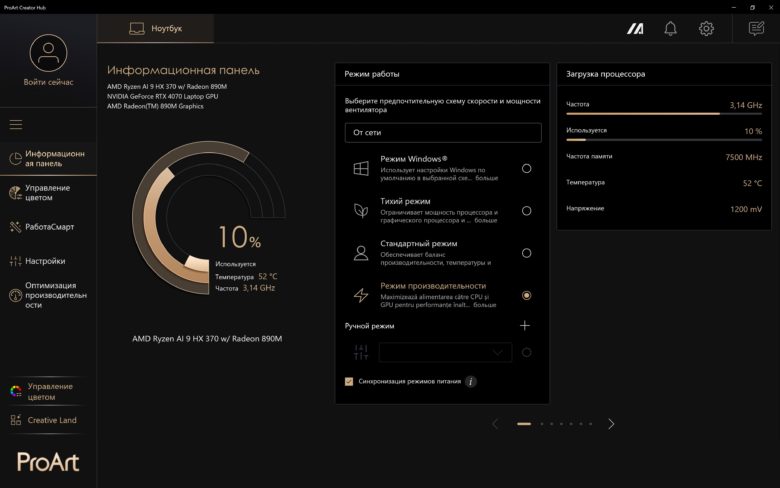Open the feedback note icon top right
The width and height of the screenshot is (780, 488).
click(x=756, y=28)
